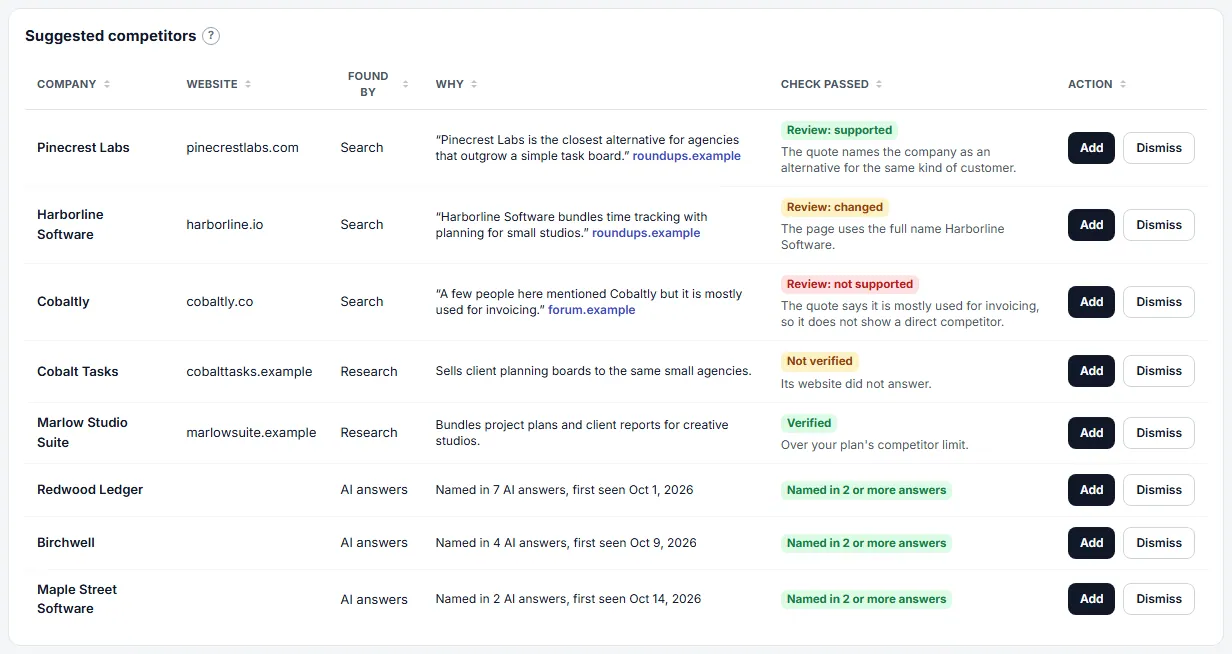Open the forum.example source link for Cobaltly
Screen dimensions: 1232x654
[x=592, y=310]
